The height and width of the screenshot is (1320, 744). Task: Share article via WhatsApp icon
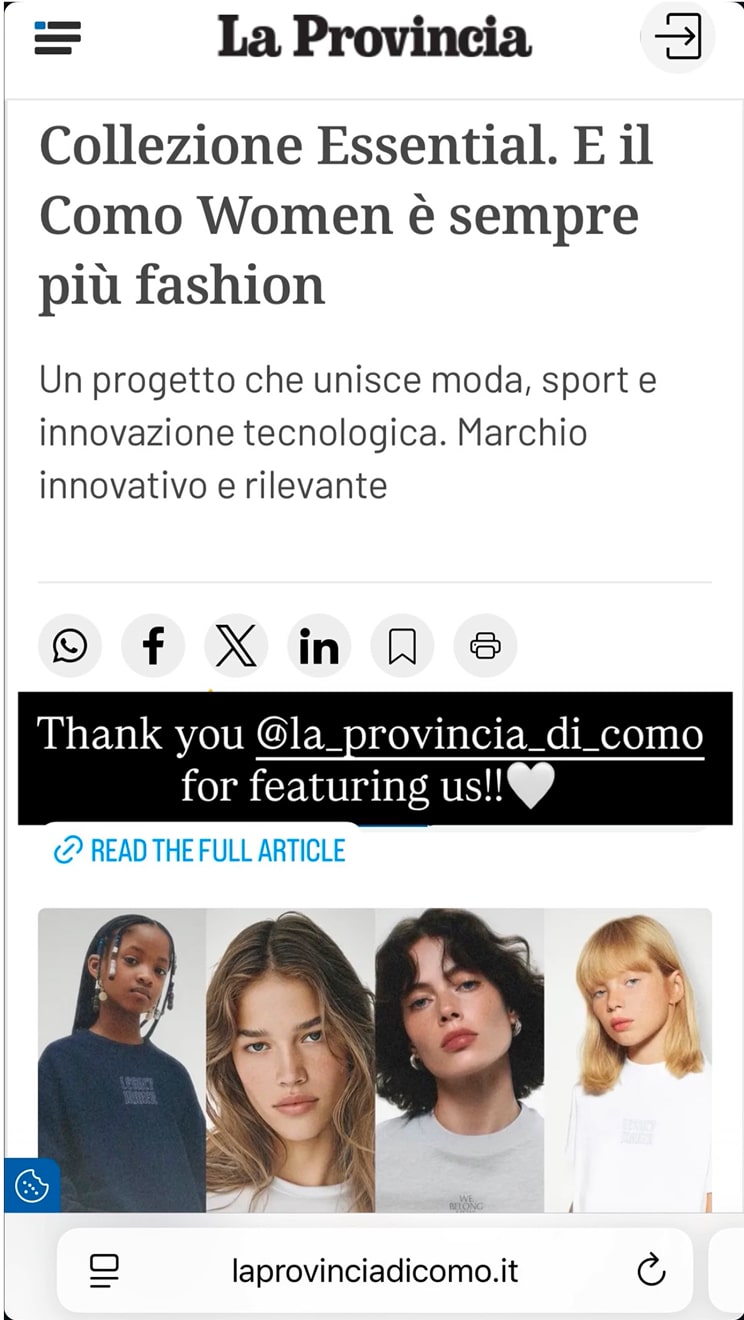tap(70, 647)
